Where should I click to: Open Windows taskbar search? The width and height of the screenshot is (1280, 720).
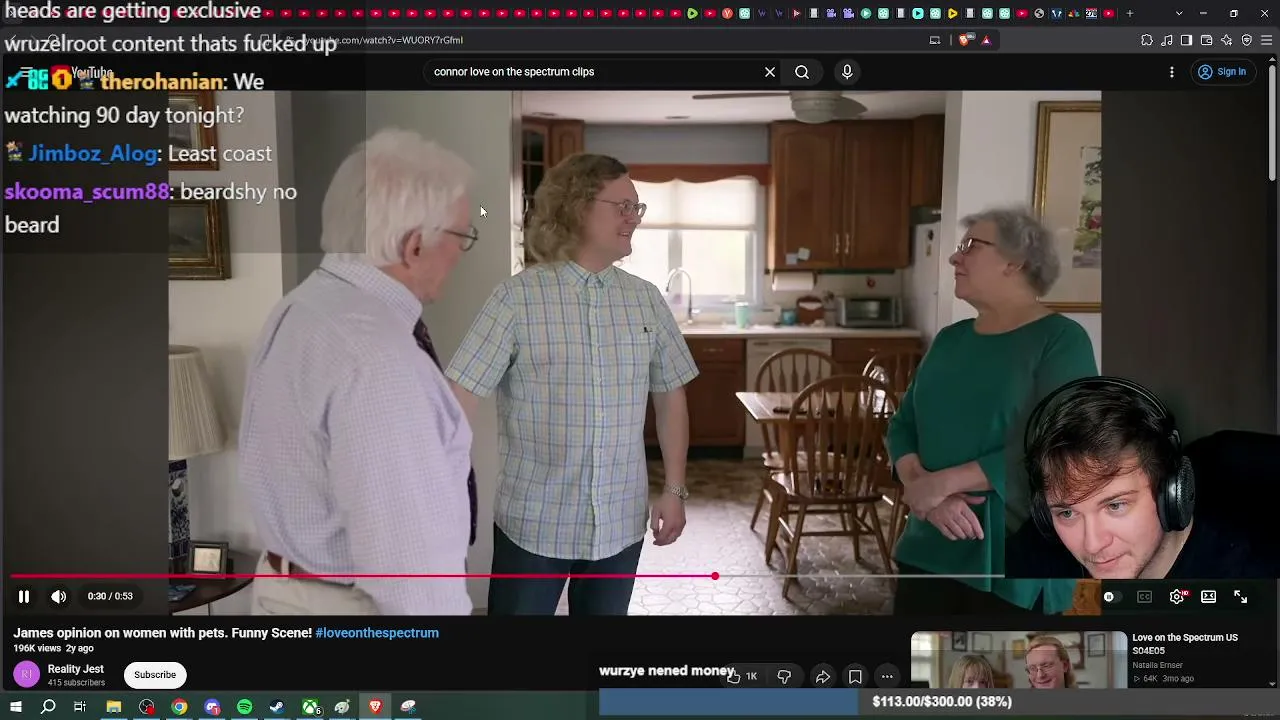click(48, 707)
